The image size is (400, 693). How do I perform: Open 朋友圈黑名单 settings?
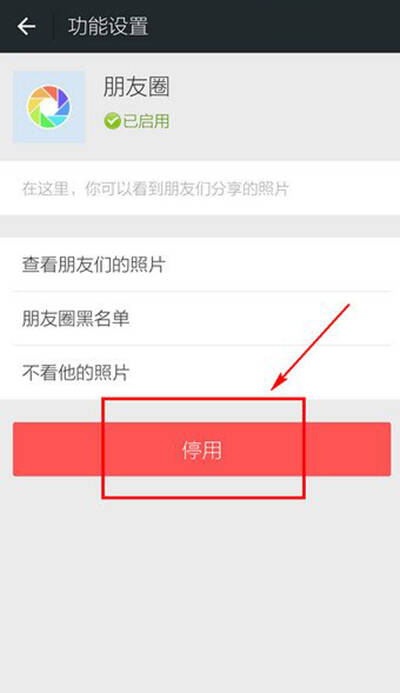200,319
